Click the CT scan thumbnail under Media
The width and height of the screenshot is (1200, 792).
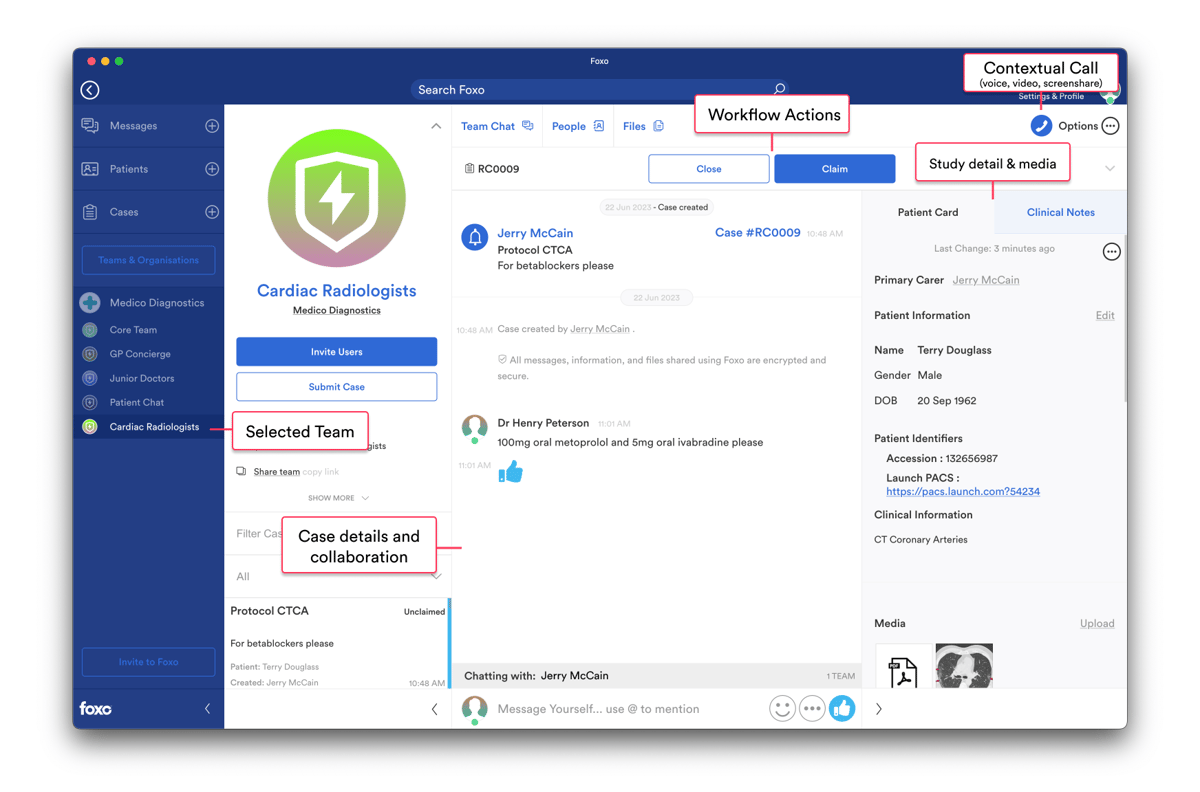963,666
